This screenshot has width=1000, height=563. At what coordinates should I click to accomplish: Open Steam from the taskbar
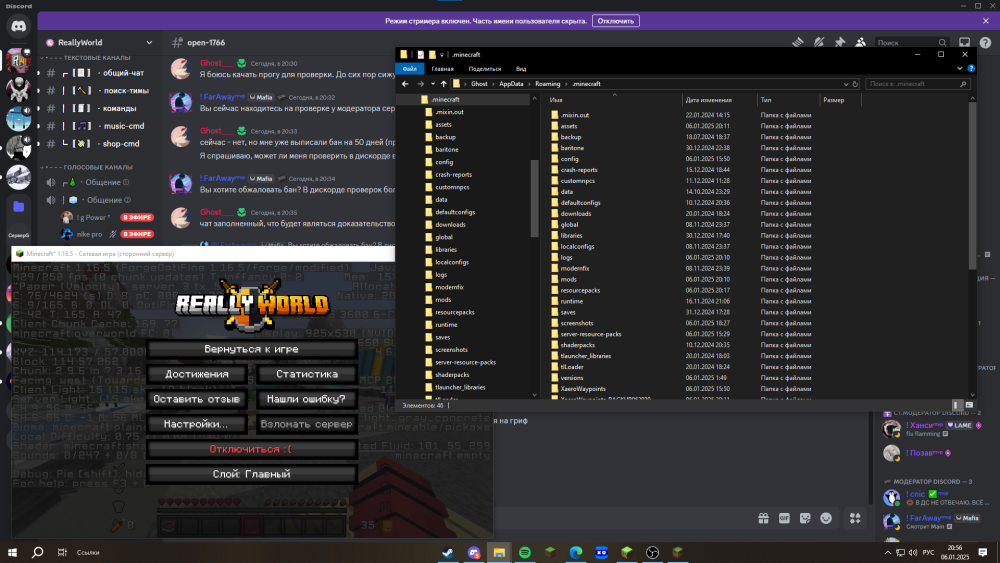tap(448, 552)
